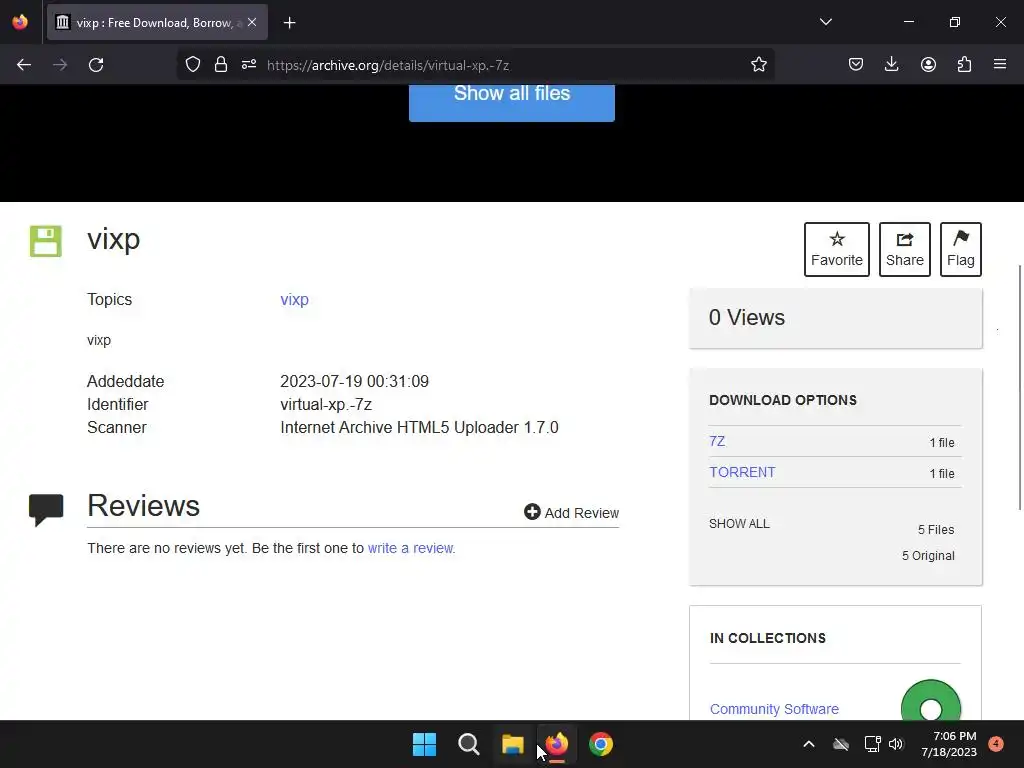
Task: Click Add Review
Action: (x=571, y=513)
